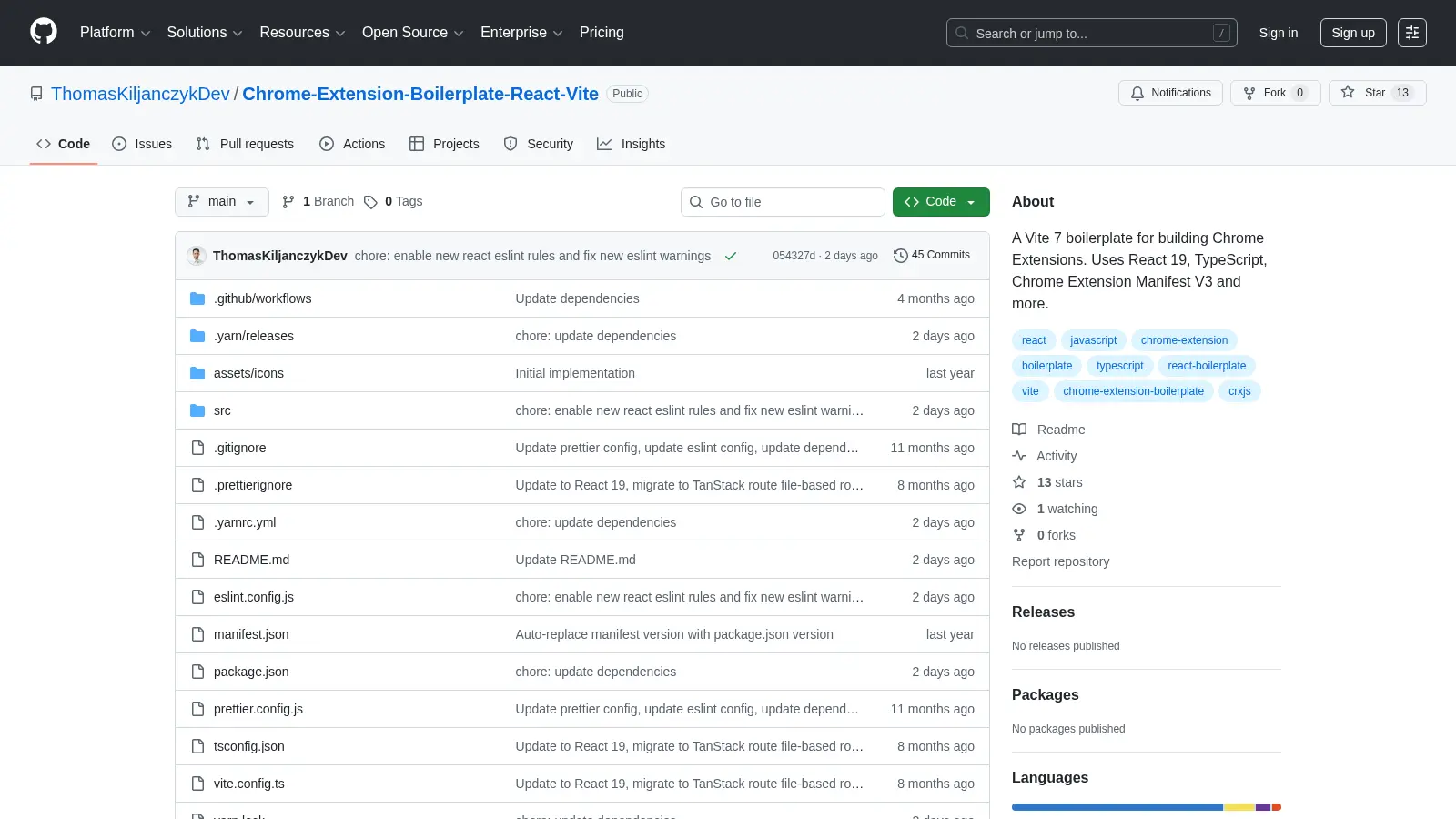Click the blue TypeScript language bar segment
The height and width of the screenshot is (819, 1456).
1117,807
